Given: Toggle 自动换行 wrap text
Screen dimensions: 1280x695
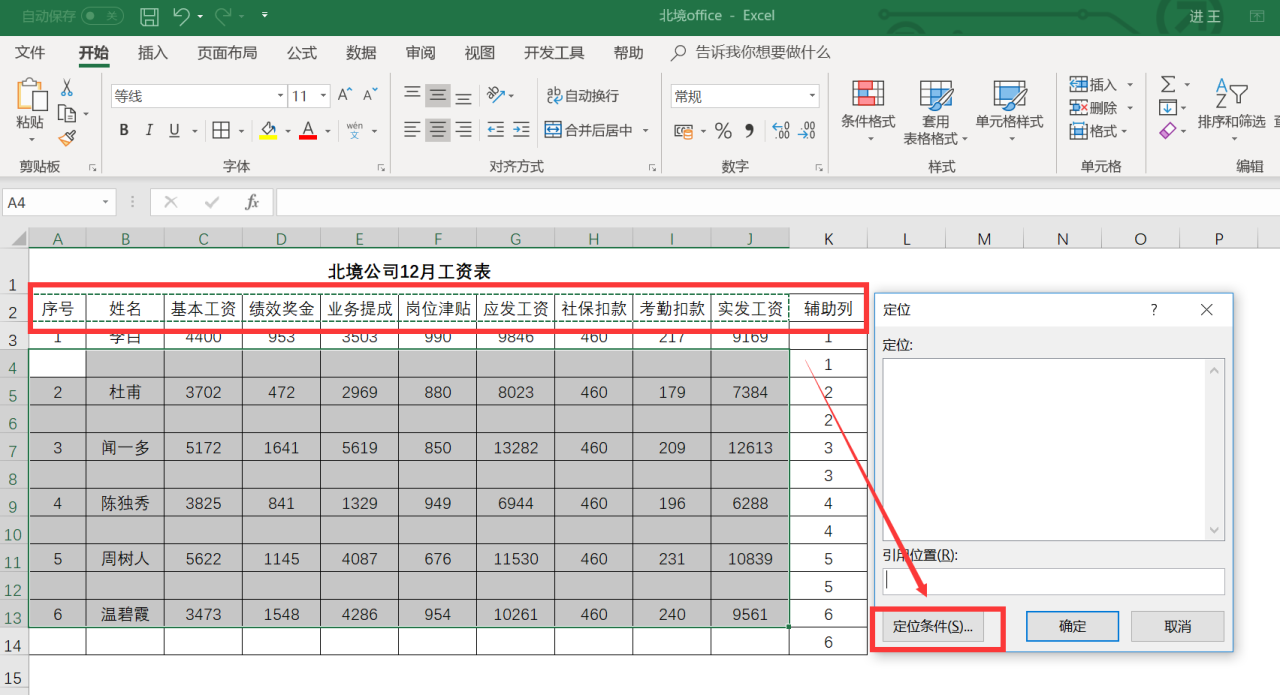Looking at the screenshot, I should [582, 95].
